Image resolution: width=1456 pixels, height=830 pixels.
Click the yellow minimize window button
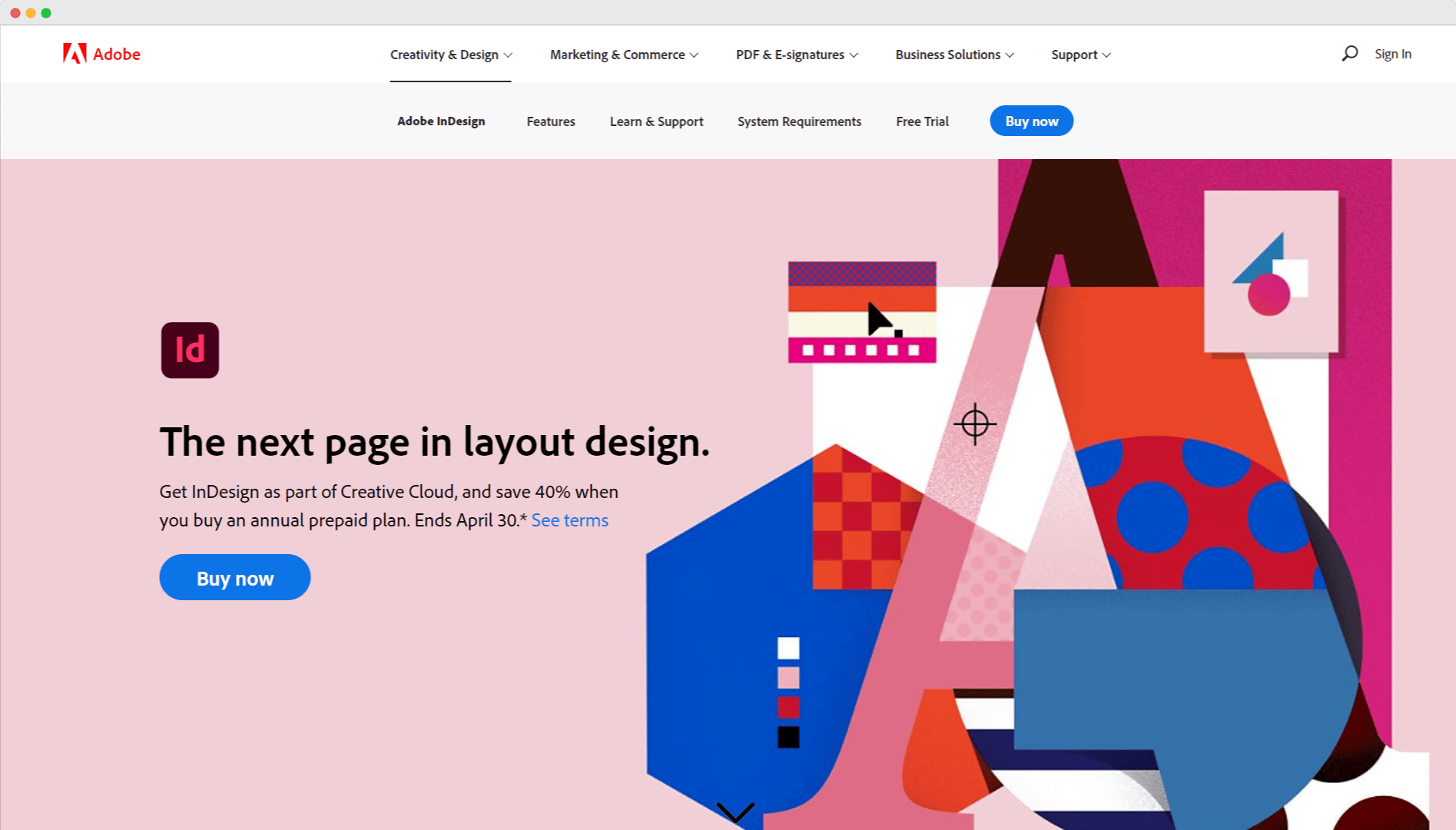(31, 13)
